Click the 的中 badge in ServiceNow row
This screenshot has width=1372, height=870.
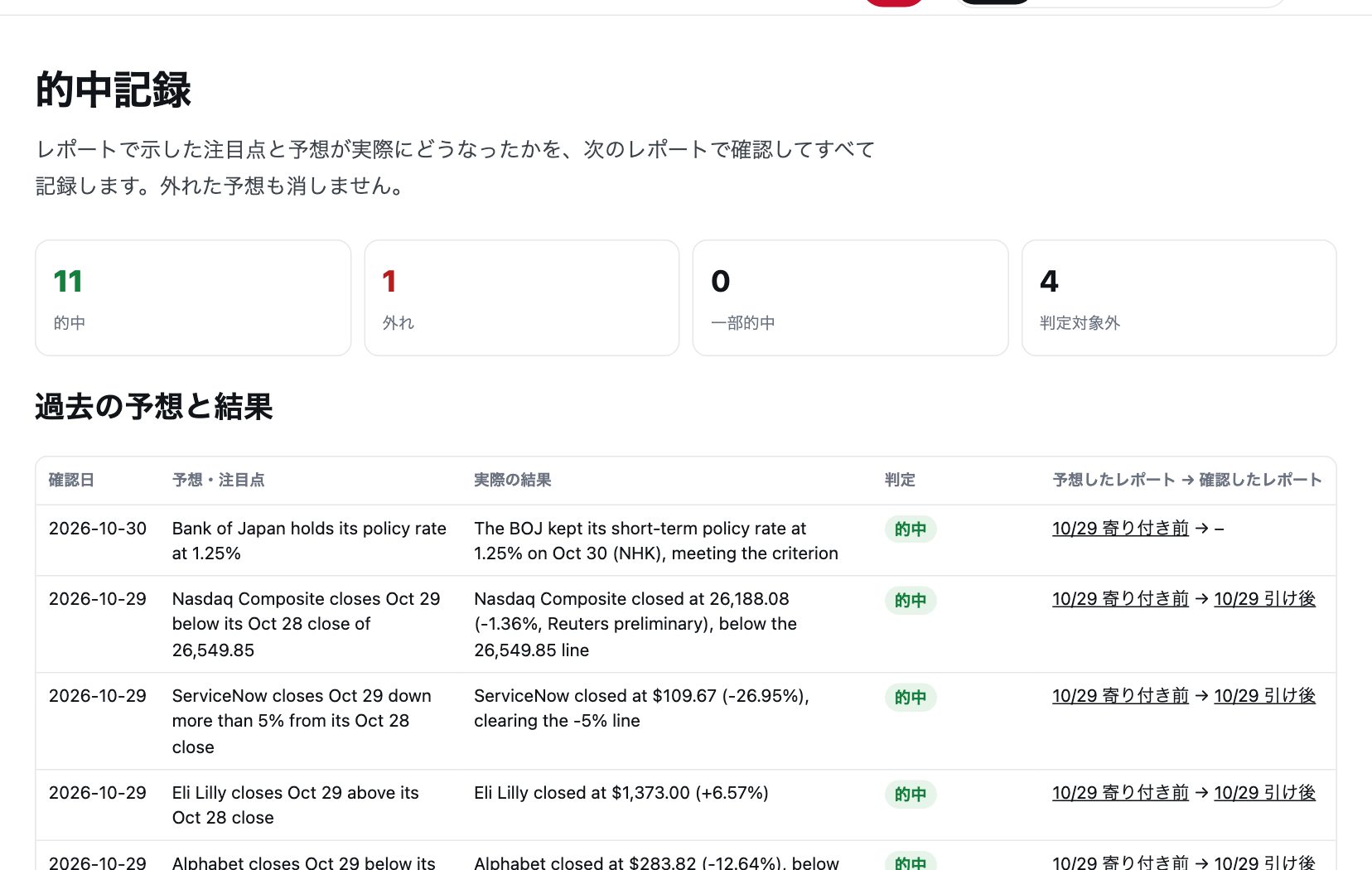tap(911, 698)
